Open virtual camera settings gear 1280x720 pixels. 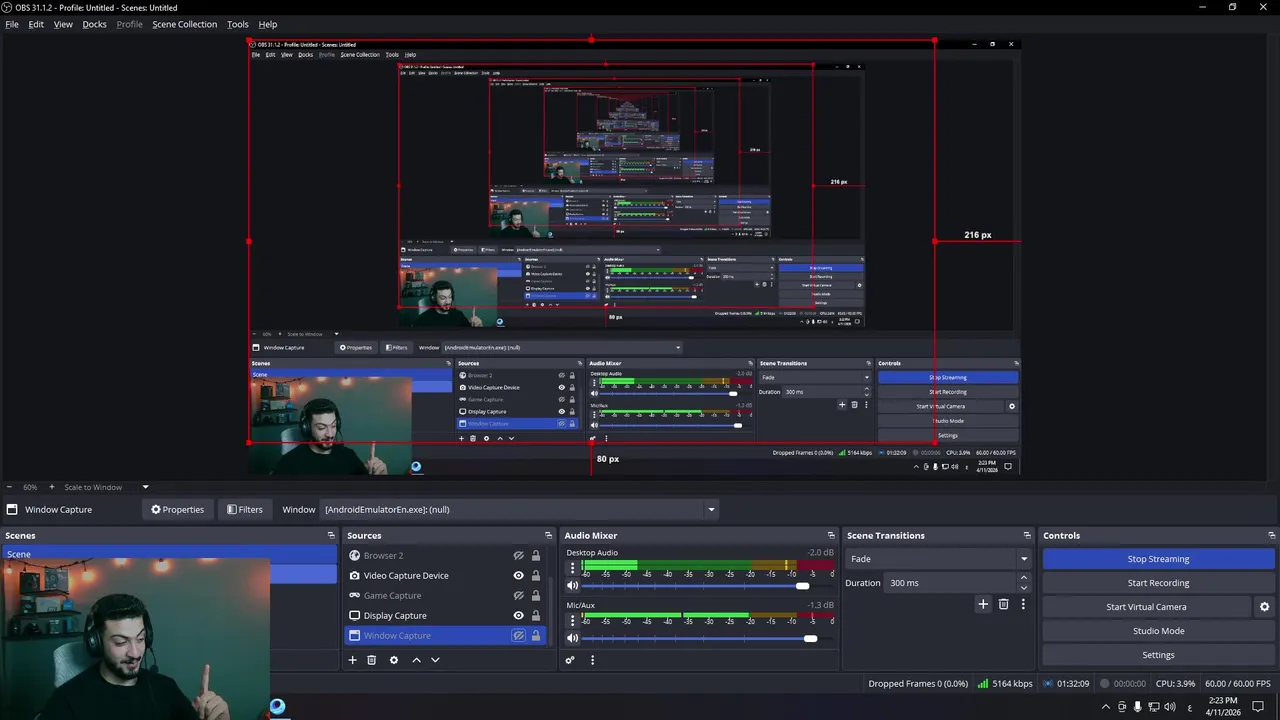click(1264, 607)
